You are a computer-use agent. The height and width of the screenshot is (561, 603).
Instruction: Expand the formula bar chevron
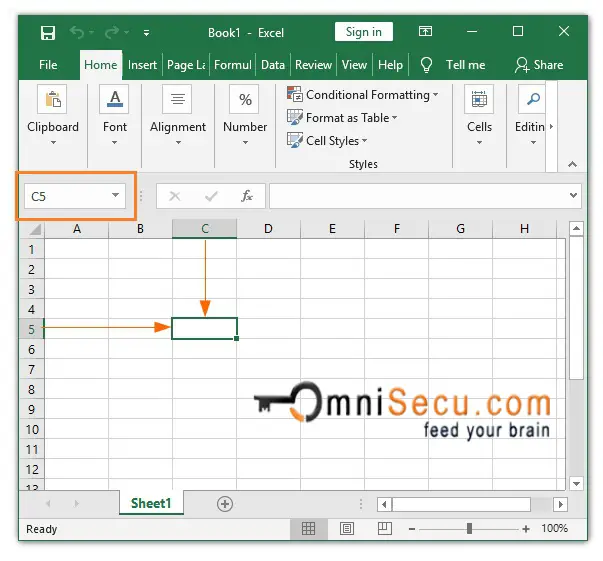click(573, 195)
